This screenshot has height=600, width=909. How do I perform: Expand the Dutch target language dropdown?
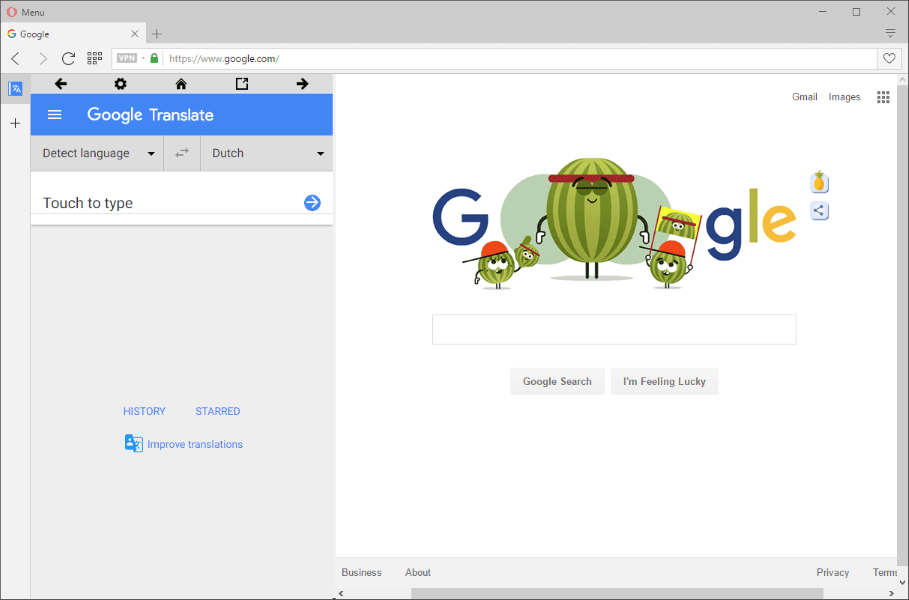coord(267,153)
